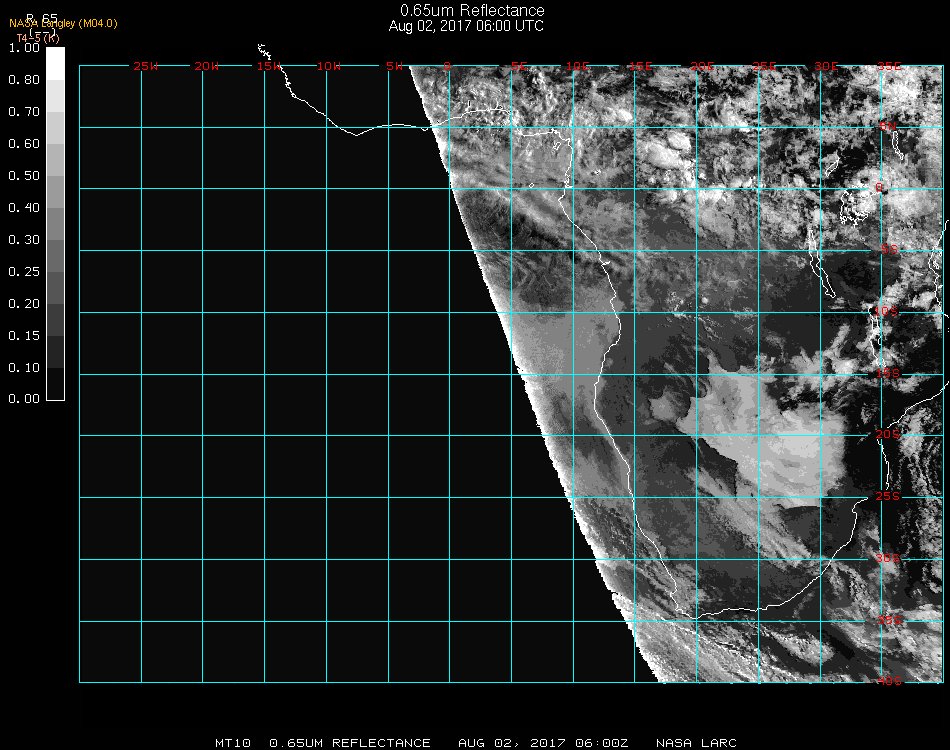Click the 'AUG 02, 2017 06:00Z' footer timestamp

point(543,743)
